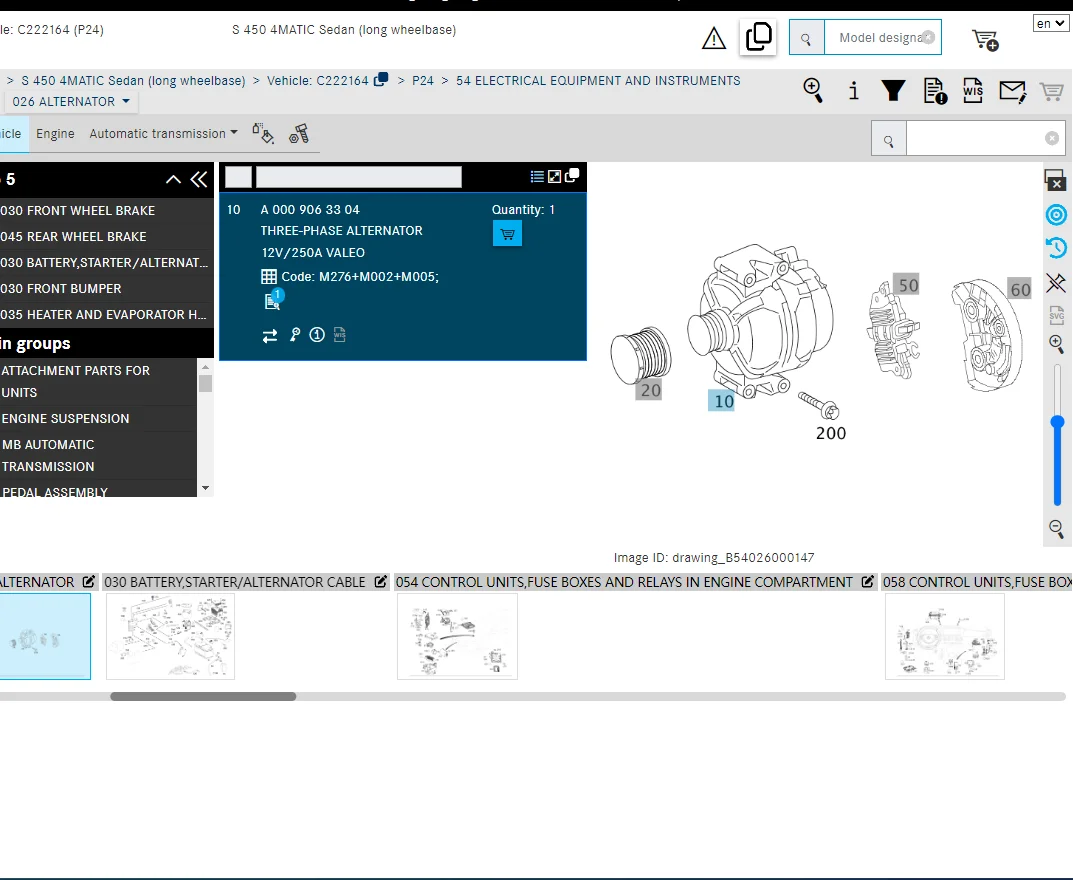Click the warning triangle icon in header
Image resolution: width=1073 pixels, height=880 pixels.
[714, 38]
